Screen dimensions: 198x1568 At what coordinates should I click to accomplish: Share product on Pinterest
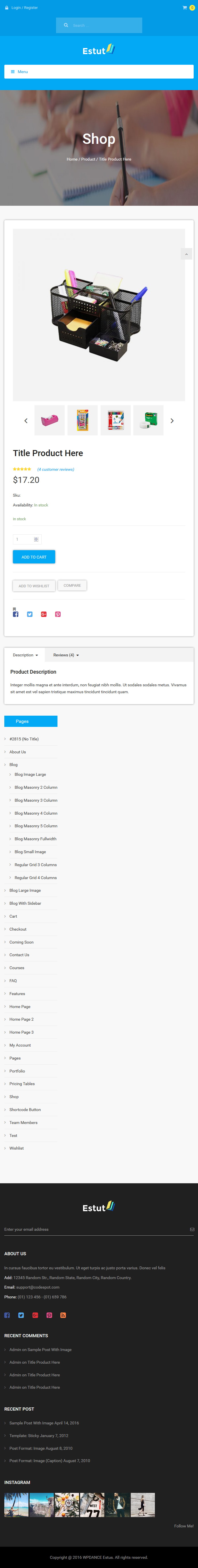point(58,614)
